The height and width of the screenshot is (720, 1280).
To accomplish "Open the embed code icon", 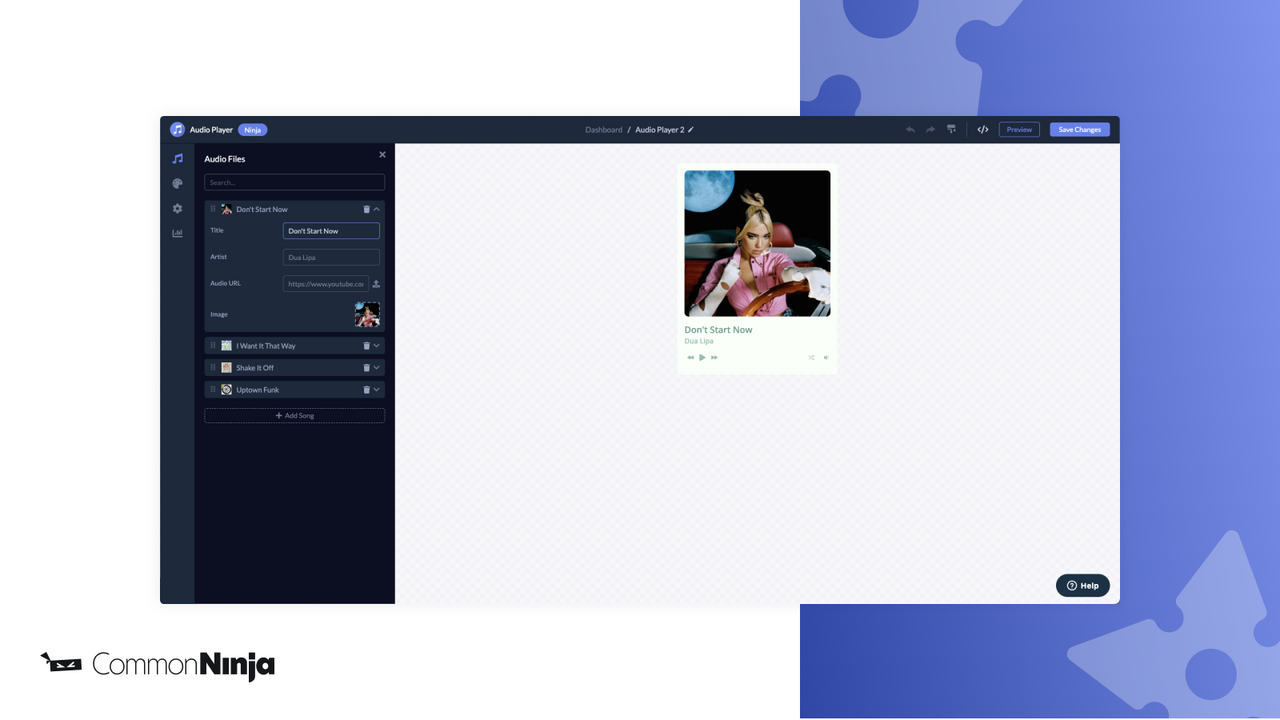I will click(983, 129).
